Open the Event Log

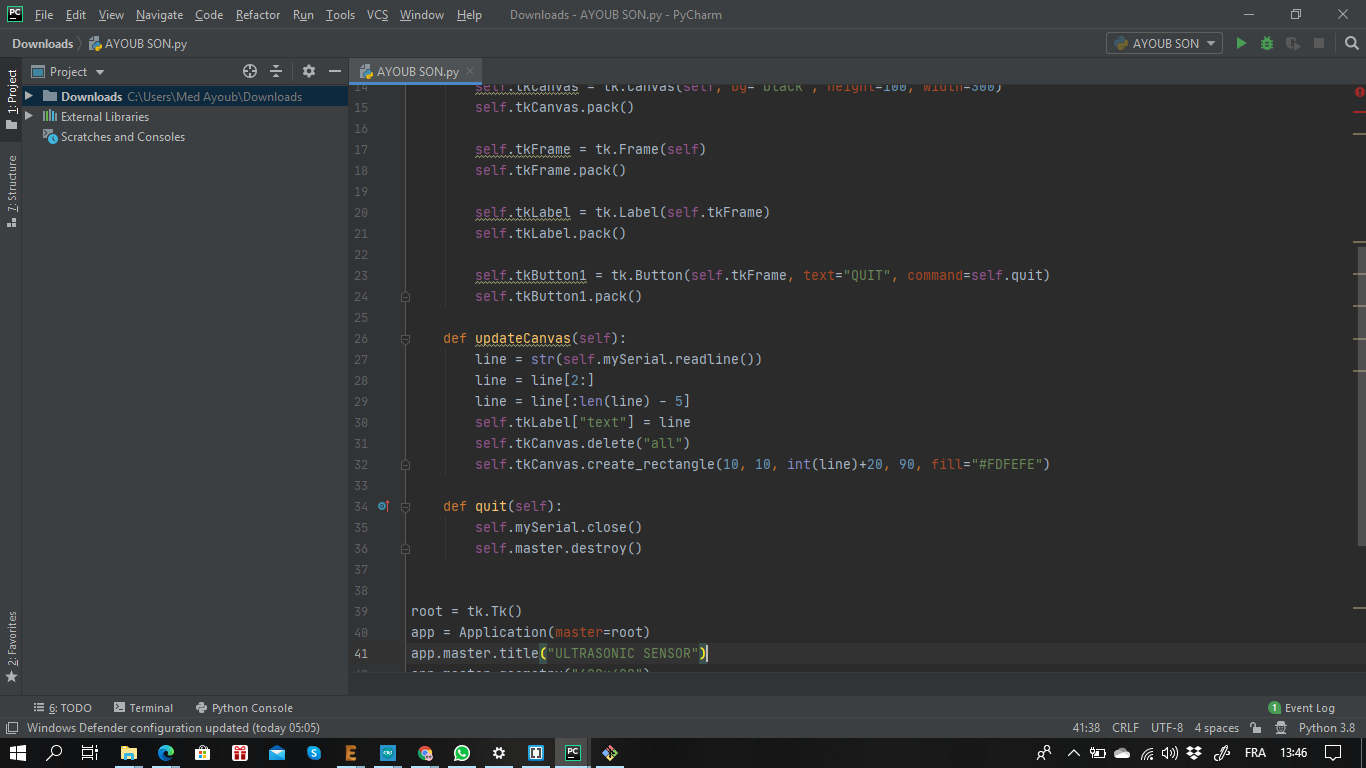[1301, 708]
